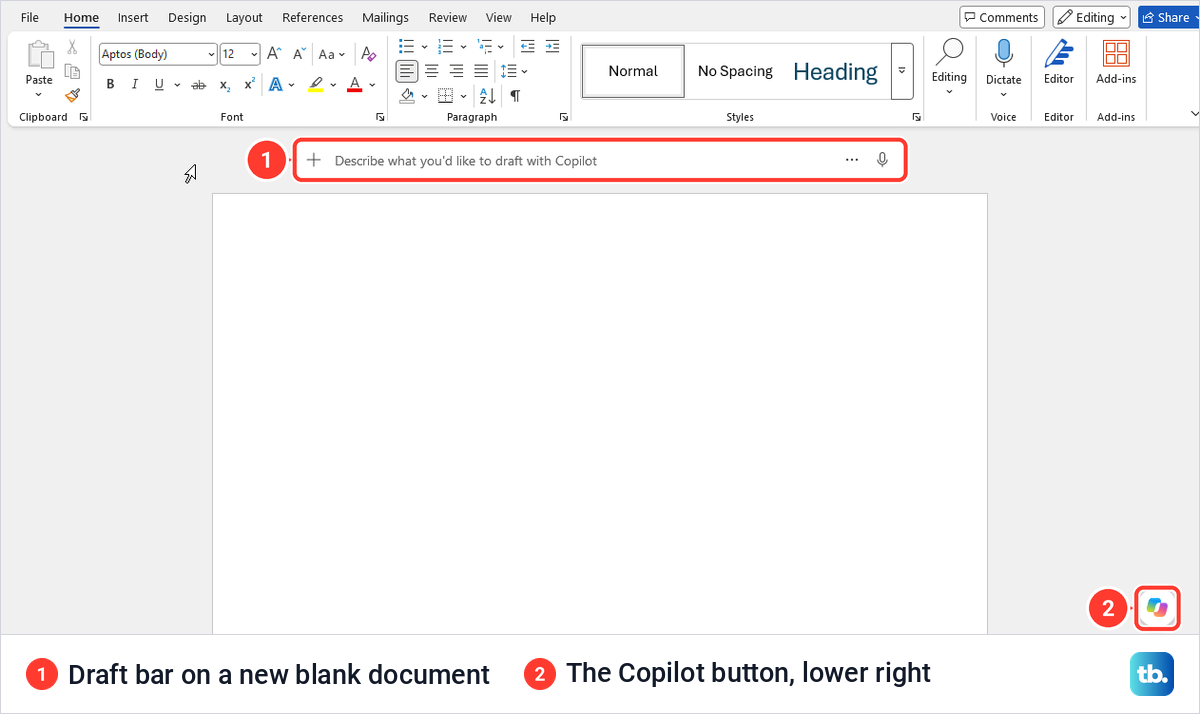Apply Text Effects with the outlined A icon
The height and width of the screenshot is (714, 1200).
pos(275,85)
